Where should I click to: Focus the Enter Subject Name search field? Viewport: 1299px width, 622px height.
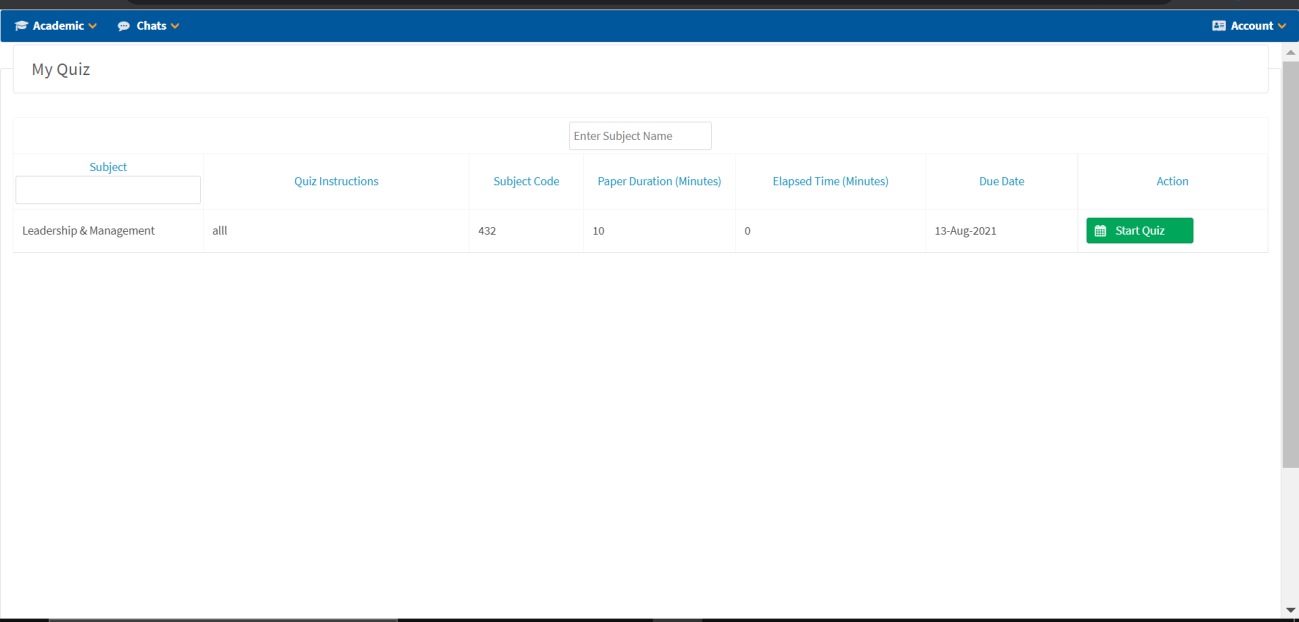pyautogui.click(x=640, y=136)
